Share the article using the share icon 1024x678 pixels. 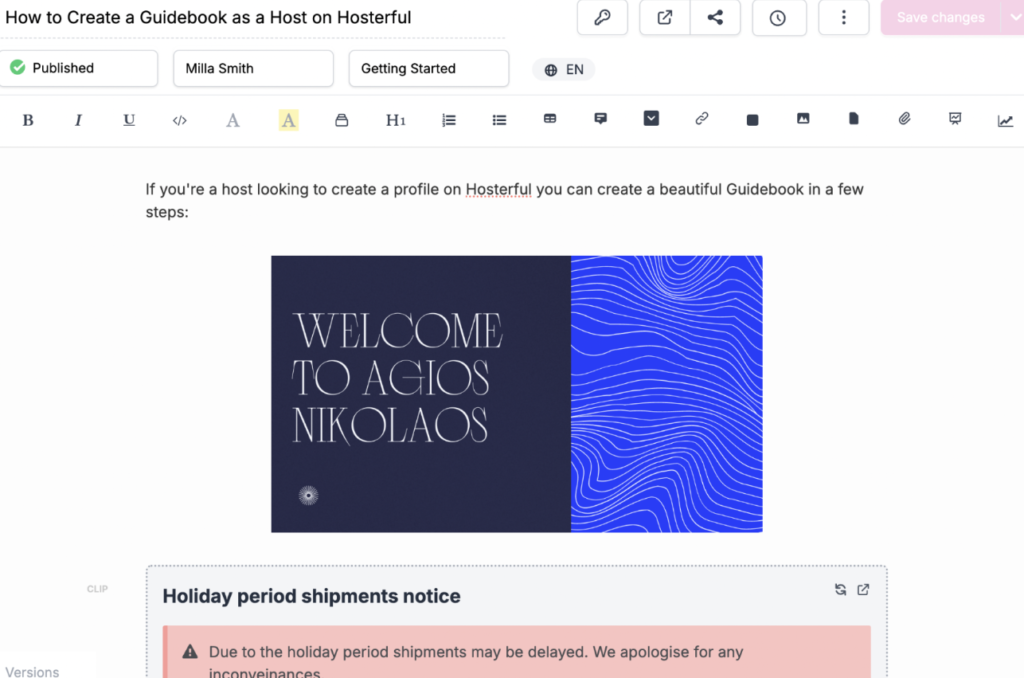[x=715, y=17]
